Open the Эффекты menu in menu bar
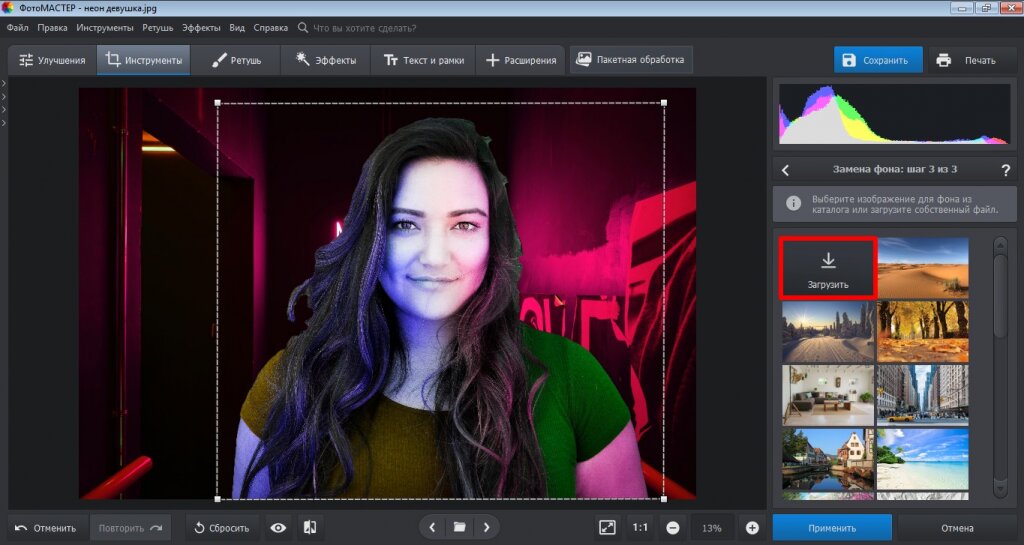The image size is (1024, 545). click(201, 28)
